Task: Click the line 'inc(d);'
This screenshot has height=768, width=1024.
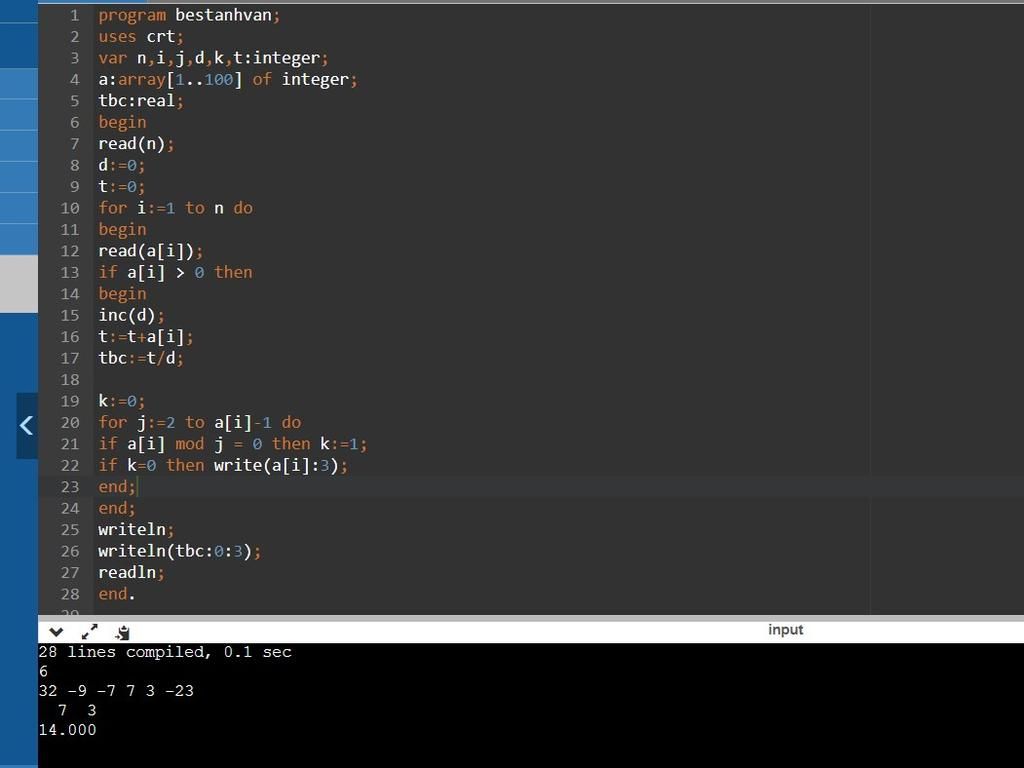Action: click(x=131, y=315)
